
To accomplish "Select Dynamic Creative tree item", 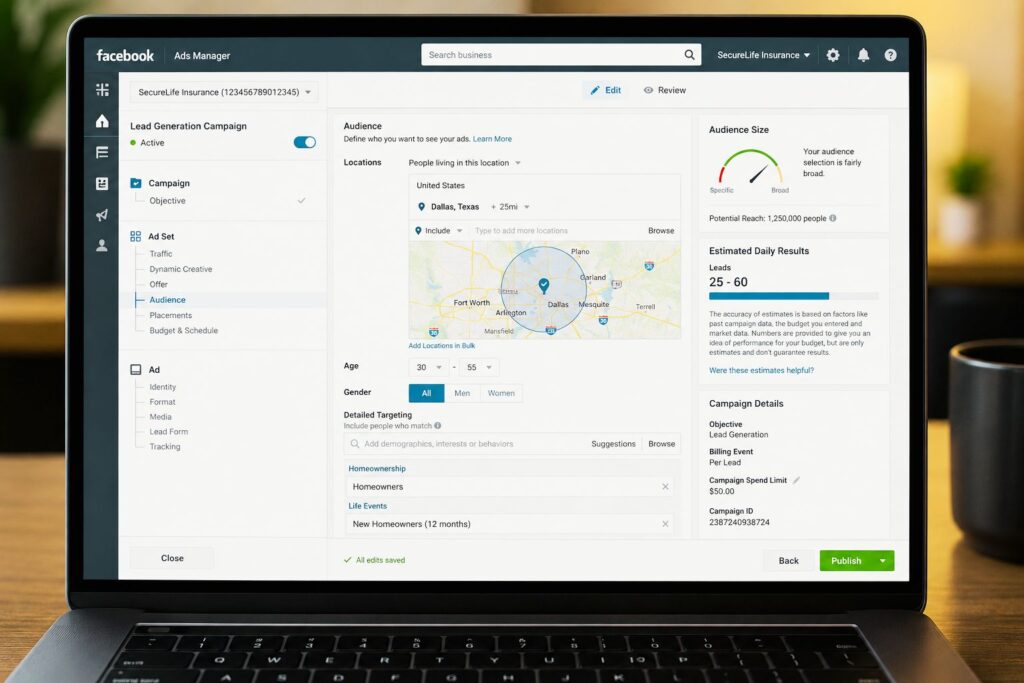I will point(180,269).
